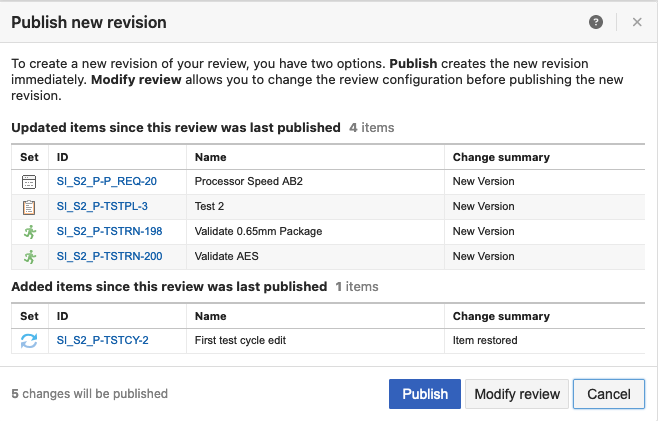Click the Name column header in Updated items table
The width and height of the screenshot is (658, 421).
[x=211, y=157]
